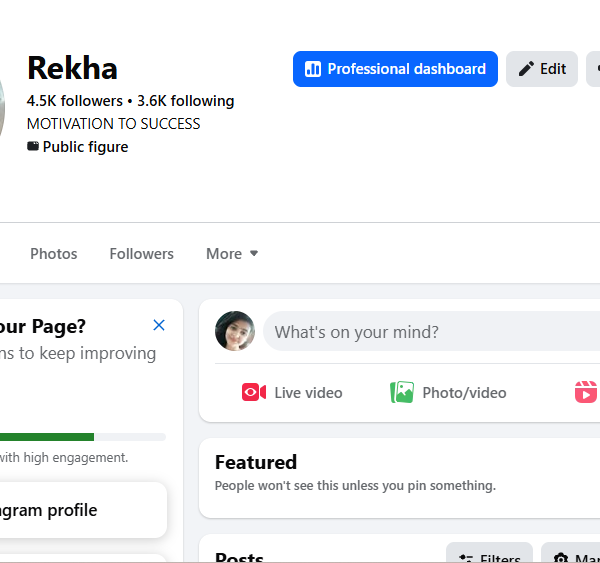
Task: Open the Professional dashboard
Action: 395,69
